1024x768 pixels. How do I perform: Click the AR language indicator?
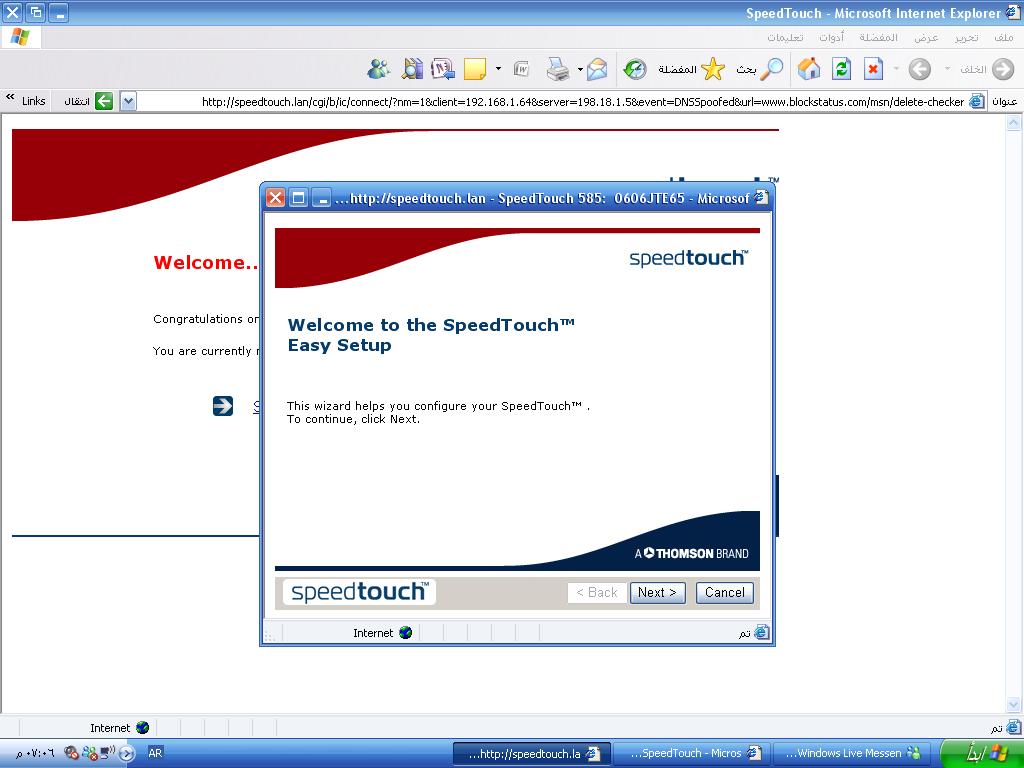[155, 753]
